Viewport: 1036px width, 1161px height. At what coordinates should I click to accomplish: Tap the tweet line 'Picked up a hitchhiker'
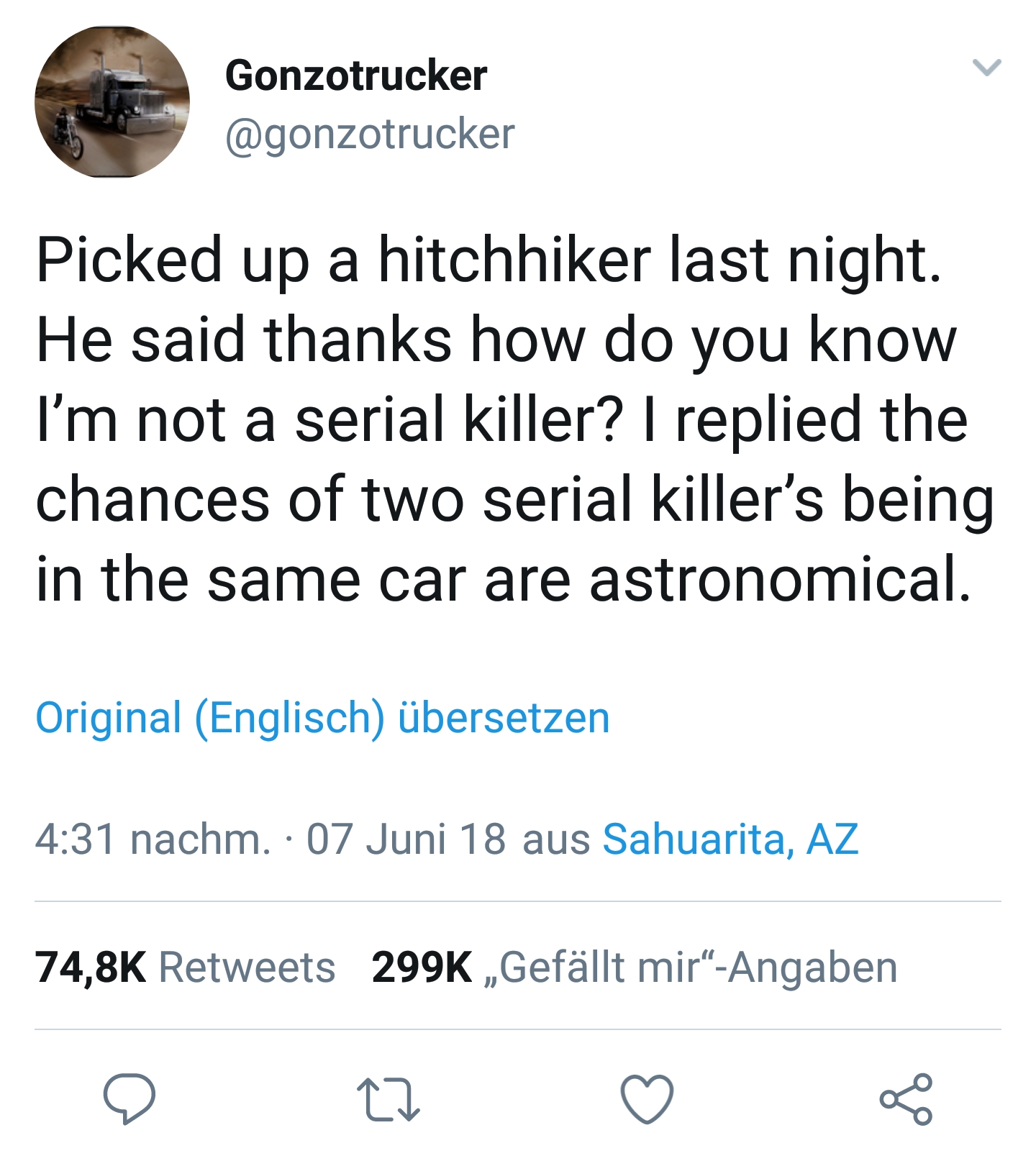[x=489, y=260]
